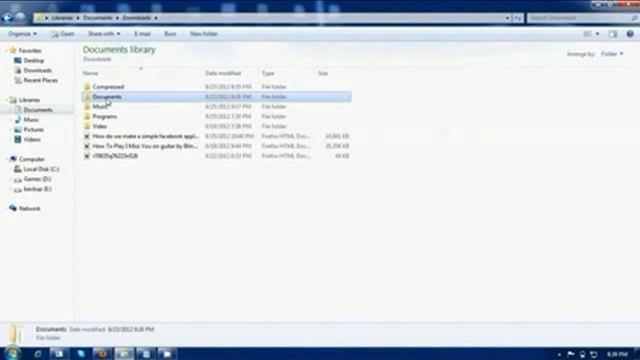The height and width of the screenshot is (360, 640).
Task: Click the Change your view icon
Action: (587, 34)
